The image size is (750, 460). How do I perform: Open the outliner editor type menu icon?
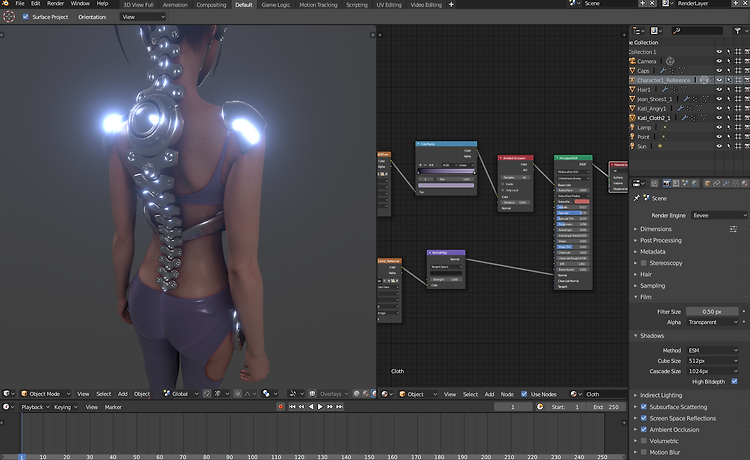point(639,31)
